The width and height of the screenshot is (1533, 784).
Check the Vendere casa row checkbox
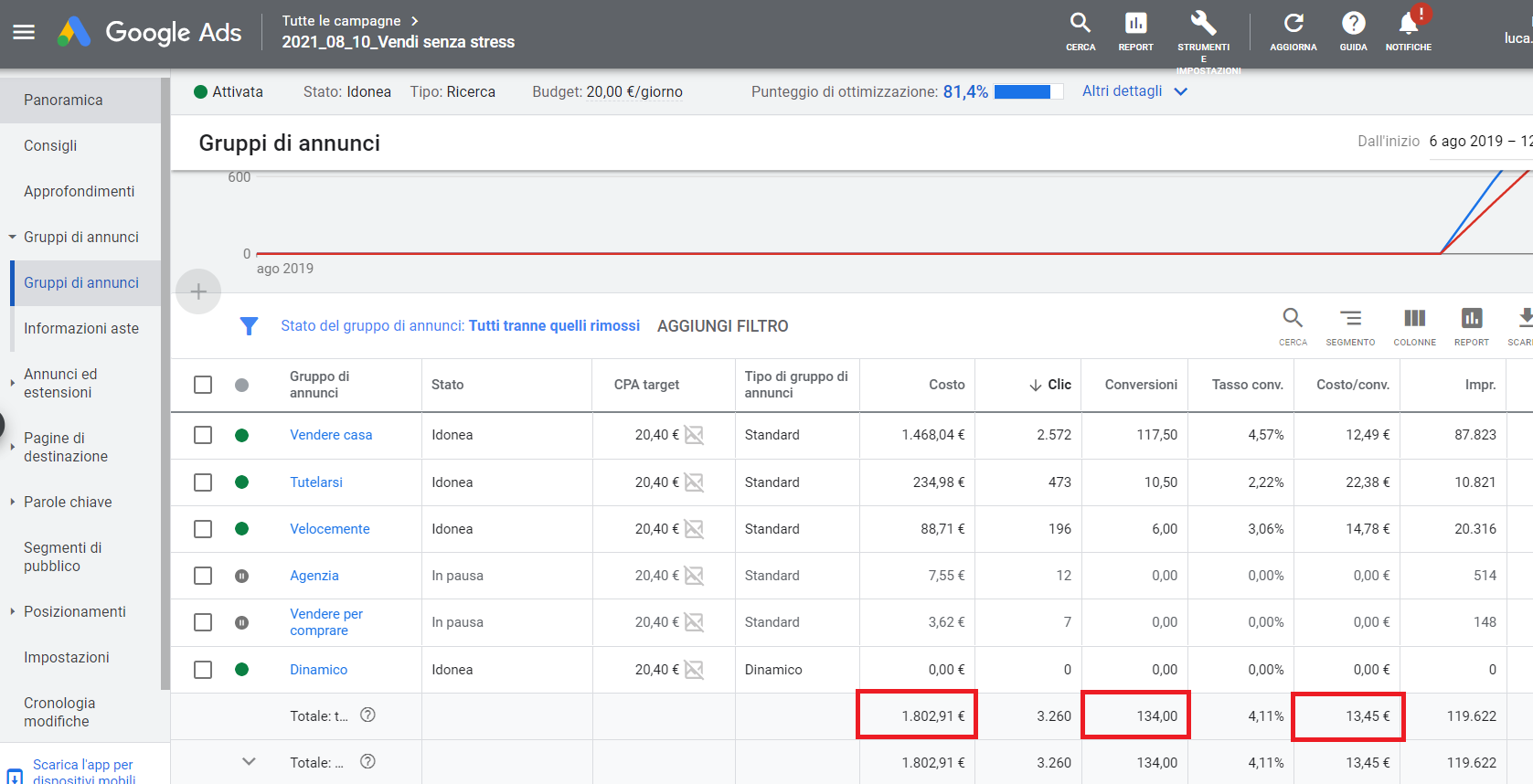[203, 435]
